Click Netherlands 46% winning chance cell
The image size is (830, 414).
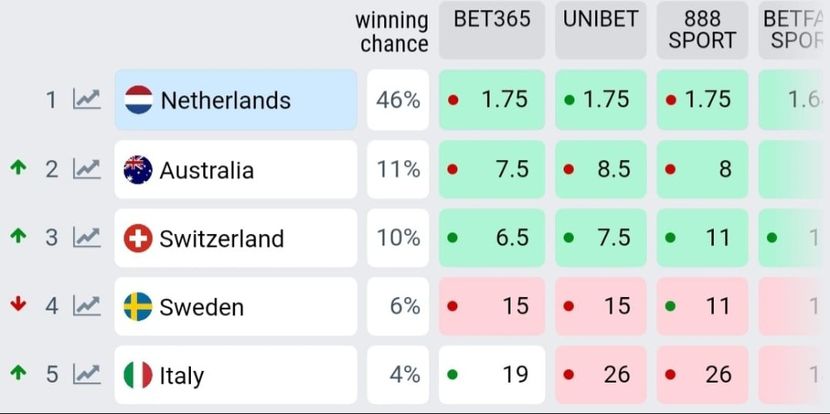point(398,100)
